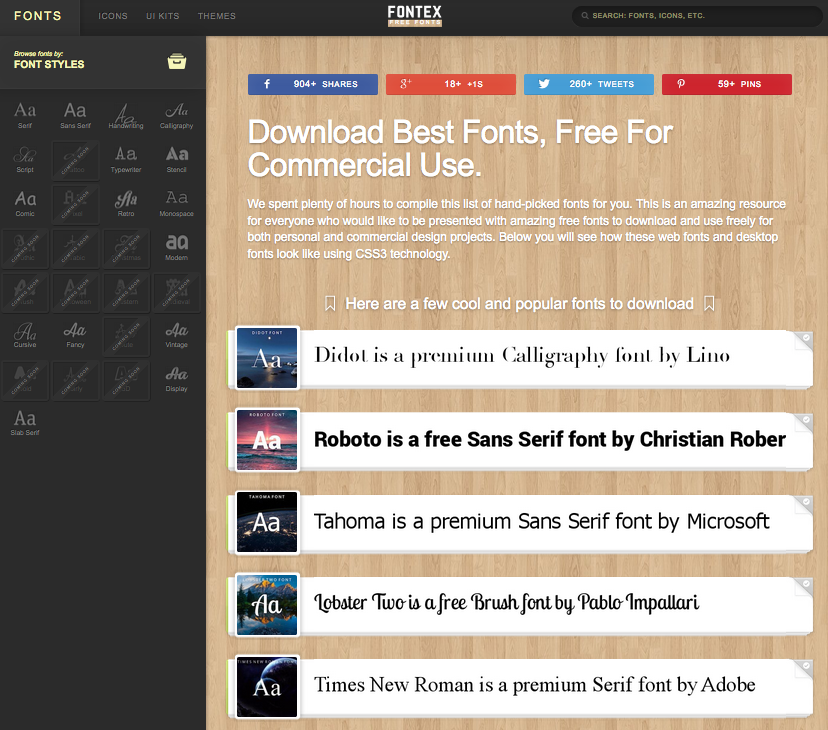Open 'Didot is a premium Calligraphy font' link
828x730 pixels.
[522, 355]
